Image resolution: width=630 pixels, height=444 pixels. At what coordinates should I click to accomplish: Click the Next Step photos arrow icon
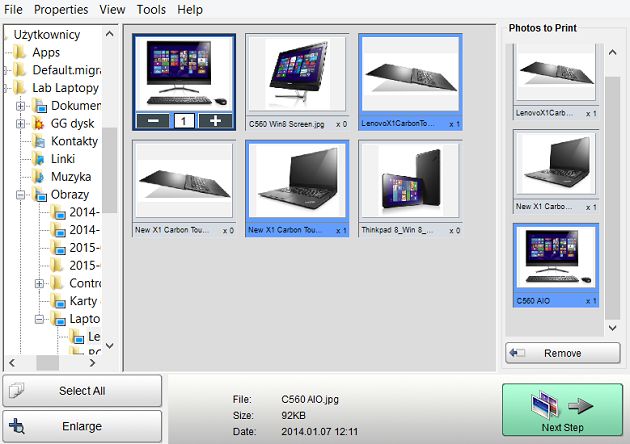coord(562,406)
